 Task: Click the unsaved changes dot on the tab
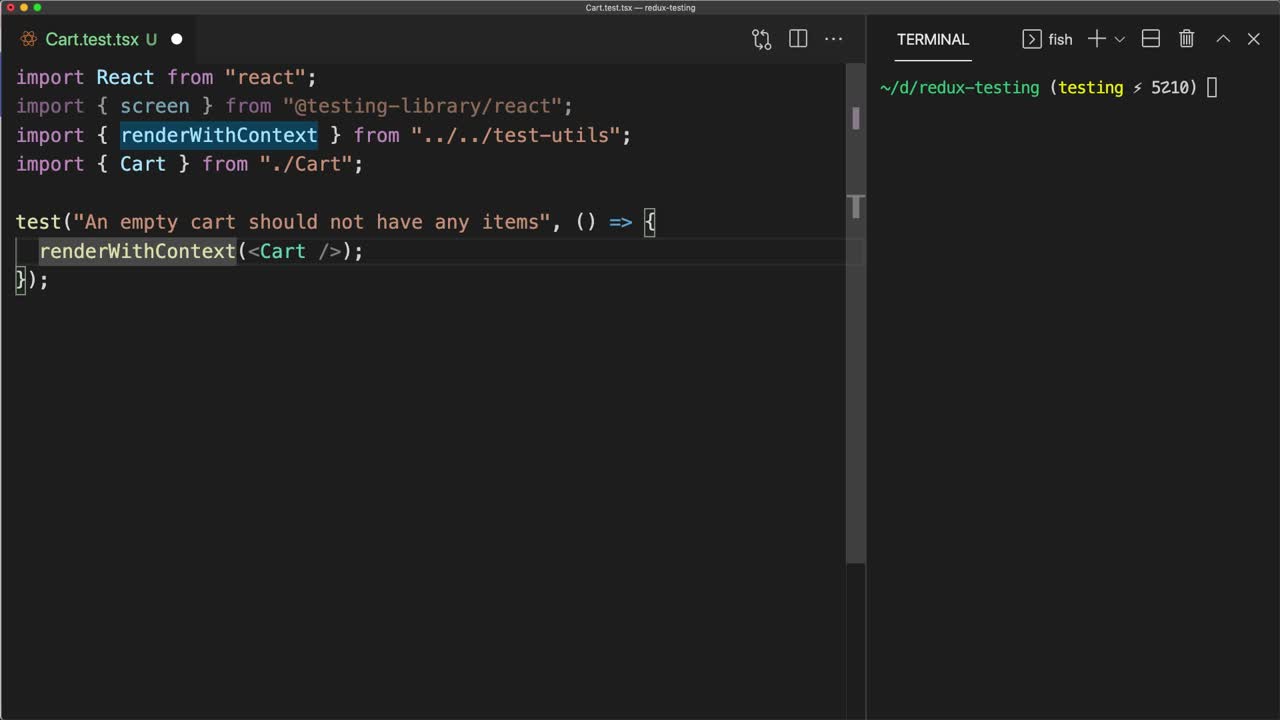tap(176, 39)
